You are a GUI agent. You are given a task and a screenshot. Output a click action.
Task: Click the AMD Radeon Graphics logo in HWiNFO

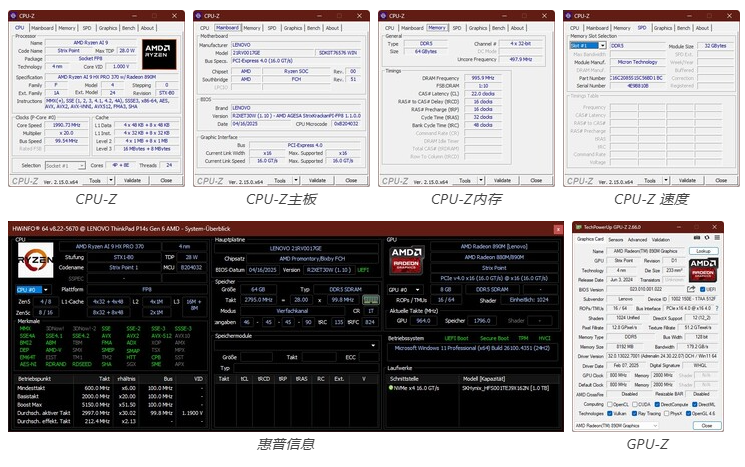coord(408,261)
